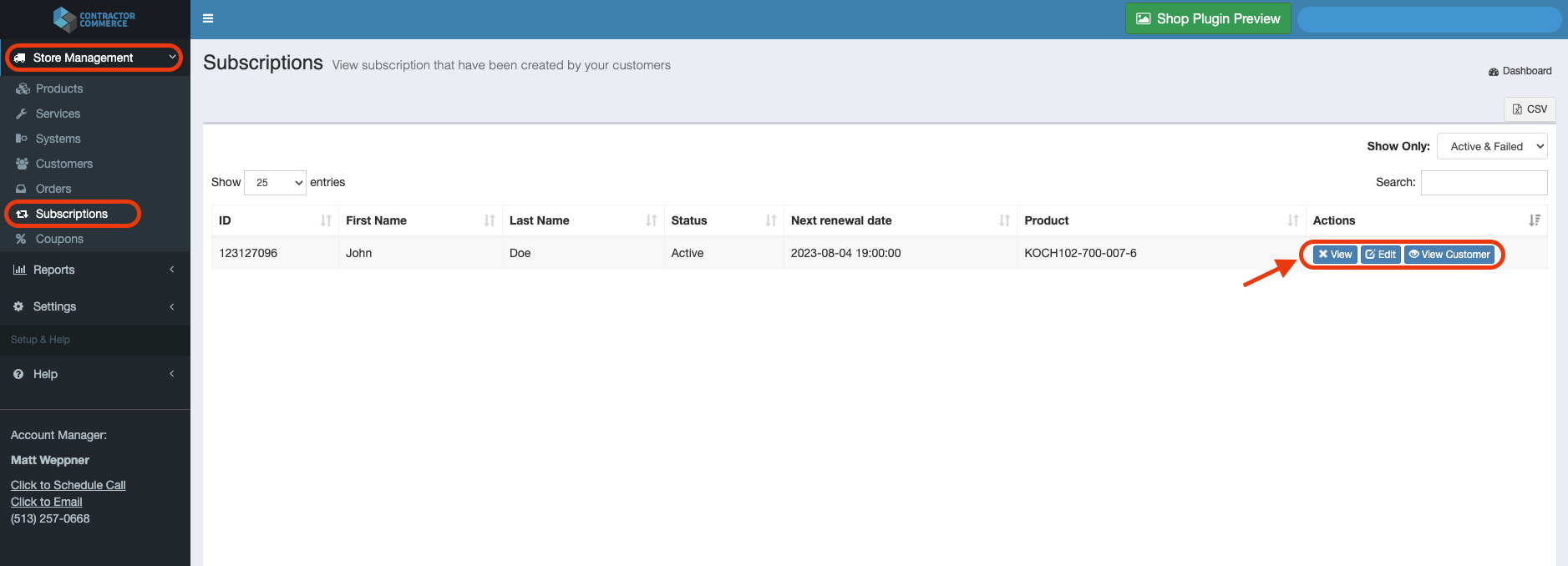Sort table by Status column
The height and width of the screenshot is (566, 1568).
[x=724, y=220]
